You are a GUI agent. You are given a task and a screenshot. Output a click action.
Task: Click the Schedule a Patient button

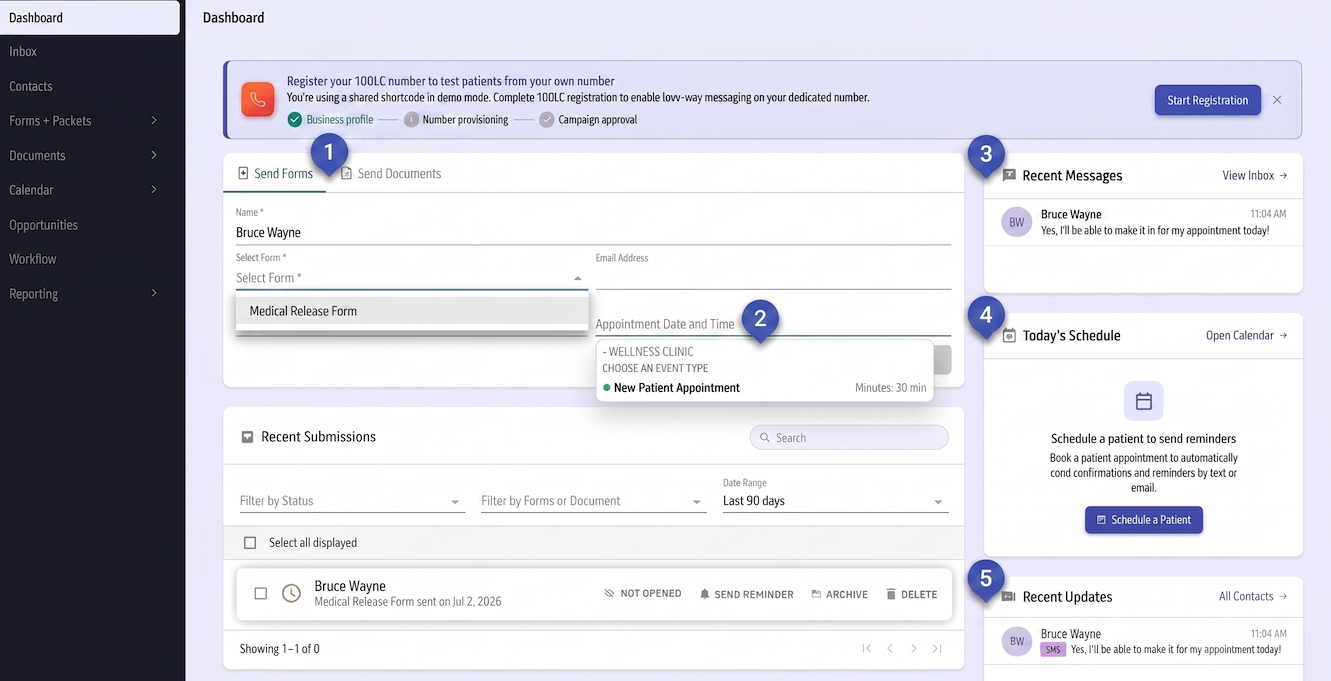click(x=1144, y=520)
